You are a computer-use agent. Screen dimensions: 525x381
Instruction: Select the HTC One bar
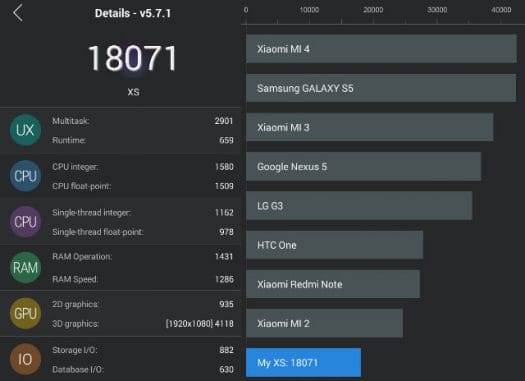pos(334,245)
